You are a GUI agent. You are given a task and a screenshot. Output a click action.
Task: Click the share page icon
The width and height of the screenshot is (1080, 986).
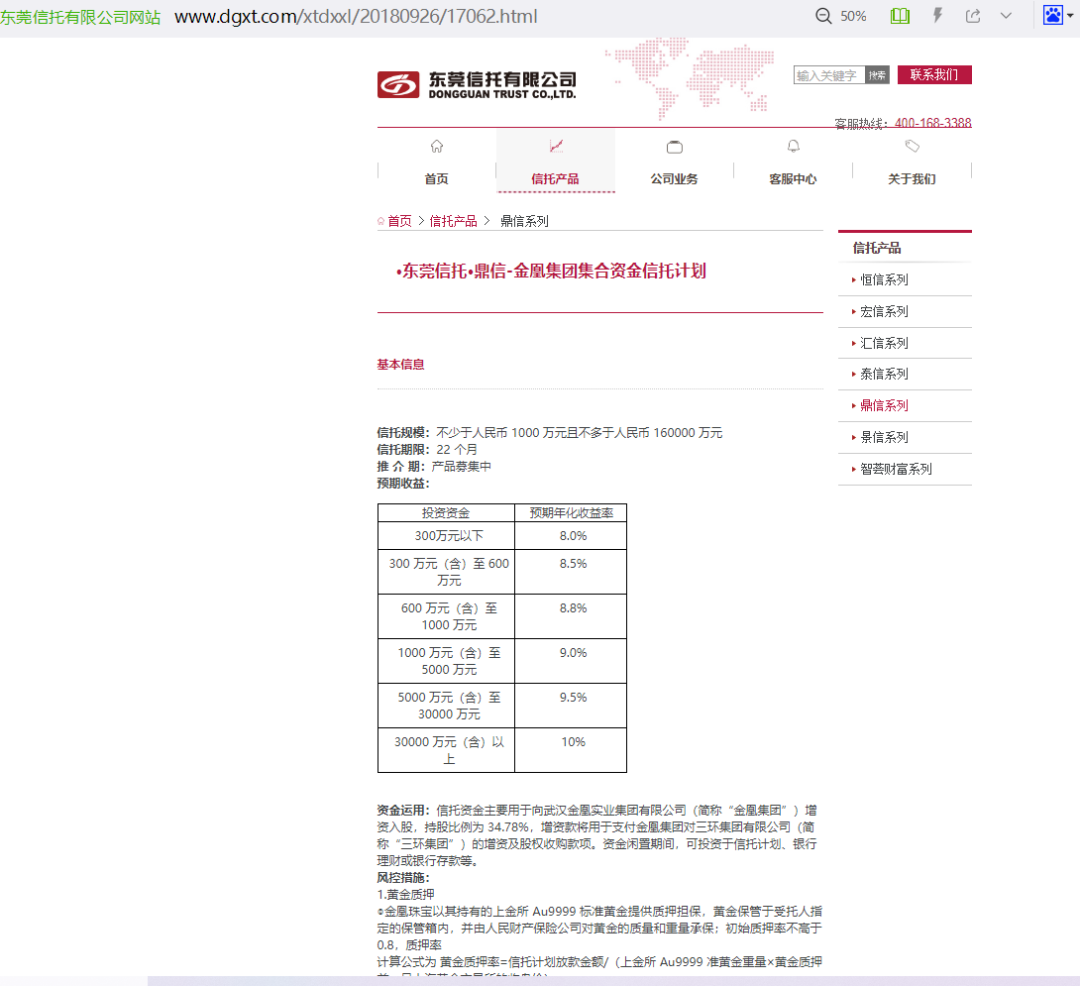point(973,16)
